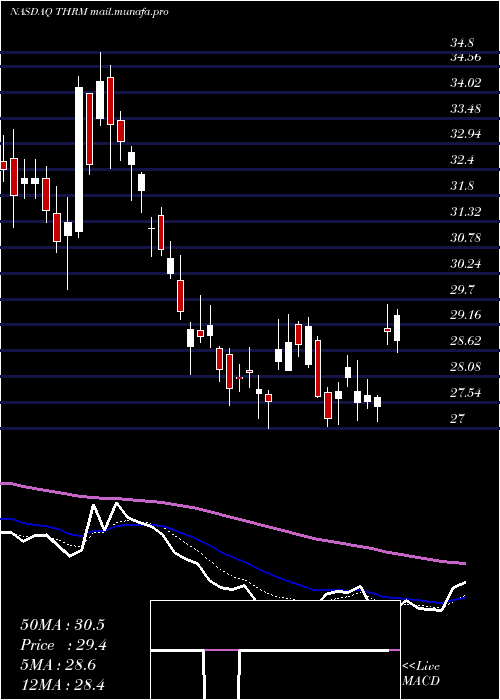The width and height of the screenshot is (500, 700).
Task: Click the 34.8 price axis label
Action: coord(462,43)
